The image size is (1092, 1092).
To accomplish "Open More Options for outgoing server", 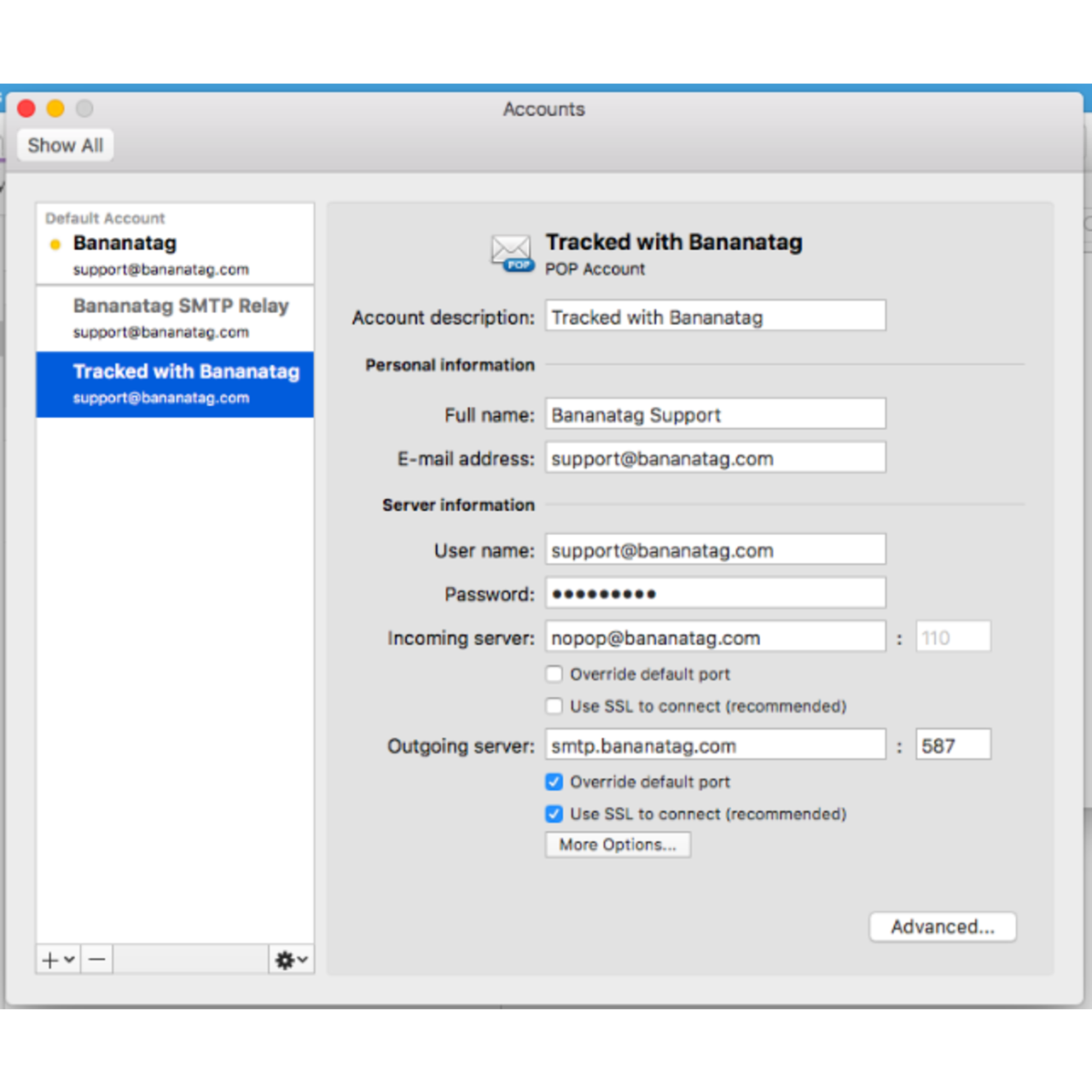I will 619,845.
